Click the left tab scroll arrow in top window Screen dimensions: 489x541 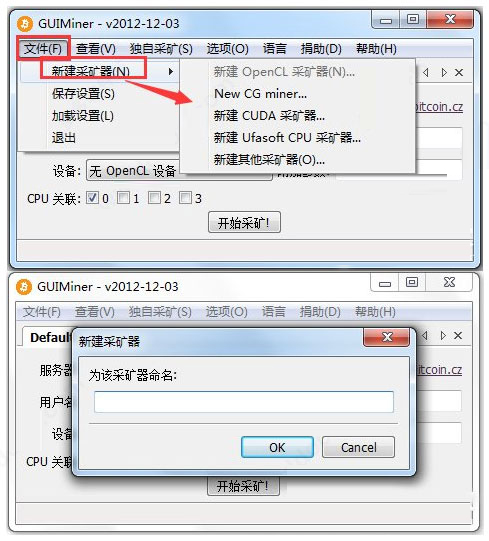(x=426, y=72)
